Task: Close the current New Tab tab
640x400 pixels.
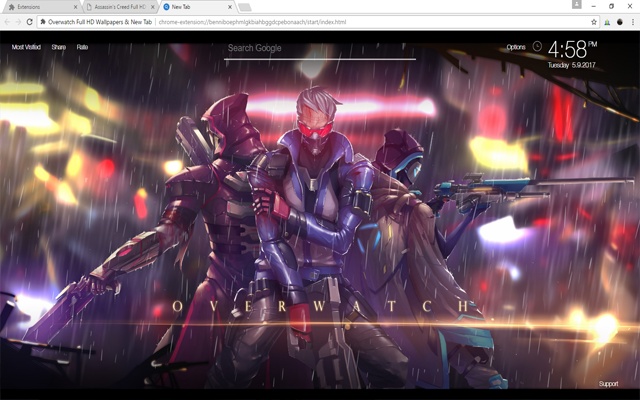Action: coord(230,7)
